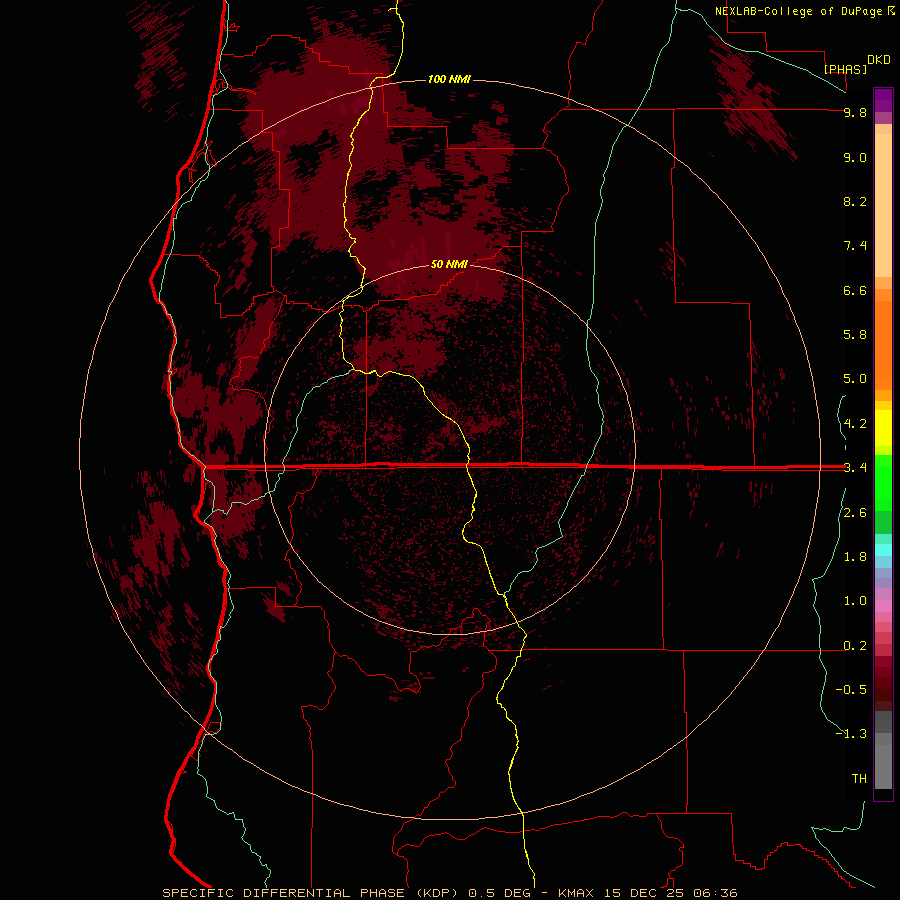
Task: Click the 100 NMI range ring label
Action: (x=449, y=79)
